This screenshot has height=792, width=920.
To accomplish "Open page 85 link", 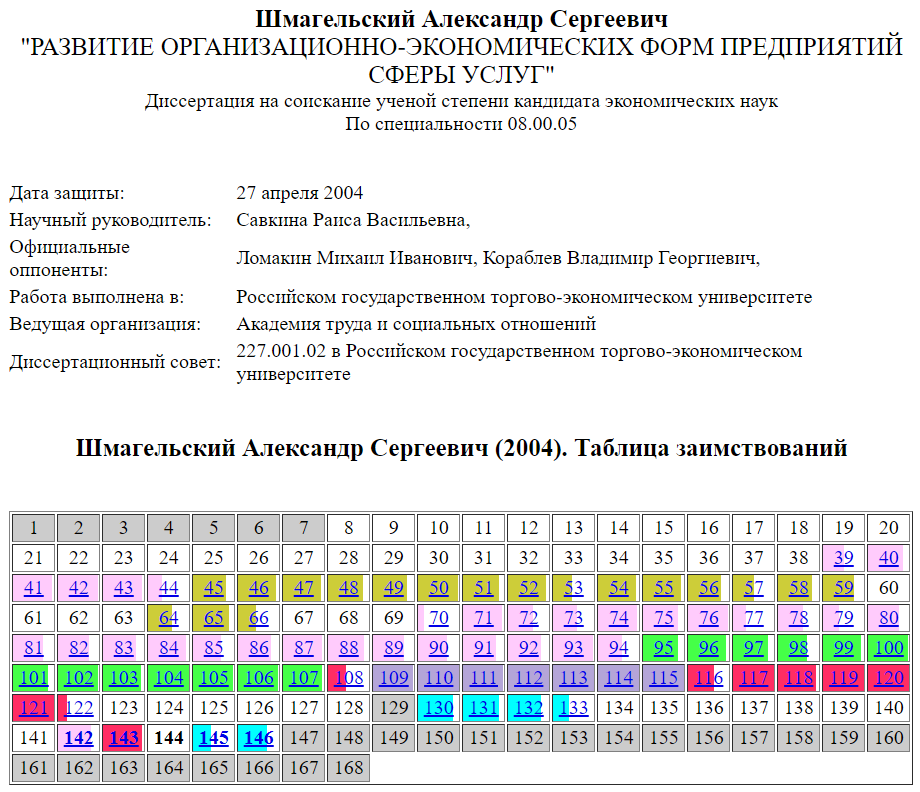I will click(214, 647).
